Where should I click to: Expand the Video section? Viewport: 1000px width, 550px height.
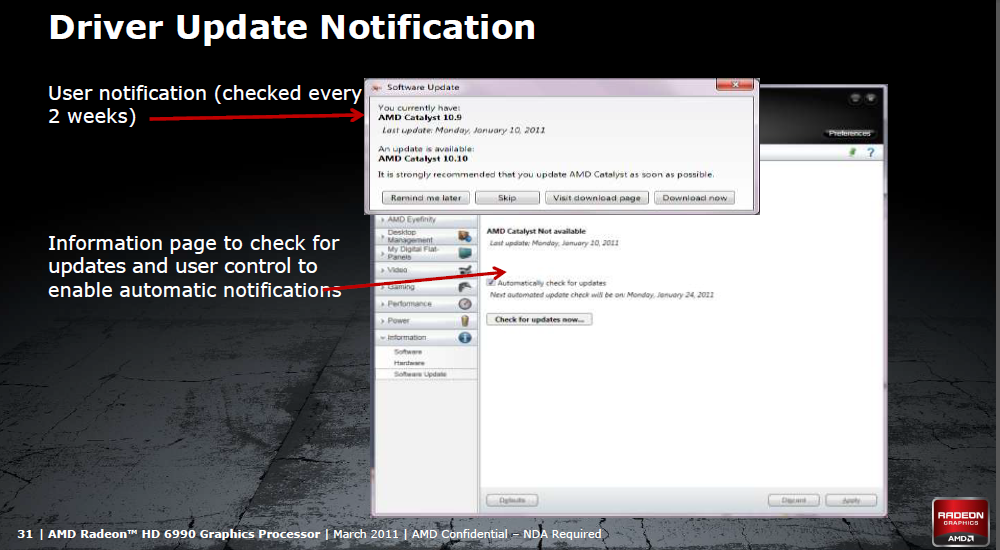(x=398, y=270)
